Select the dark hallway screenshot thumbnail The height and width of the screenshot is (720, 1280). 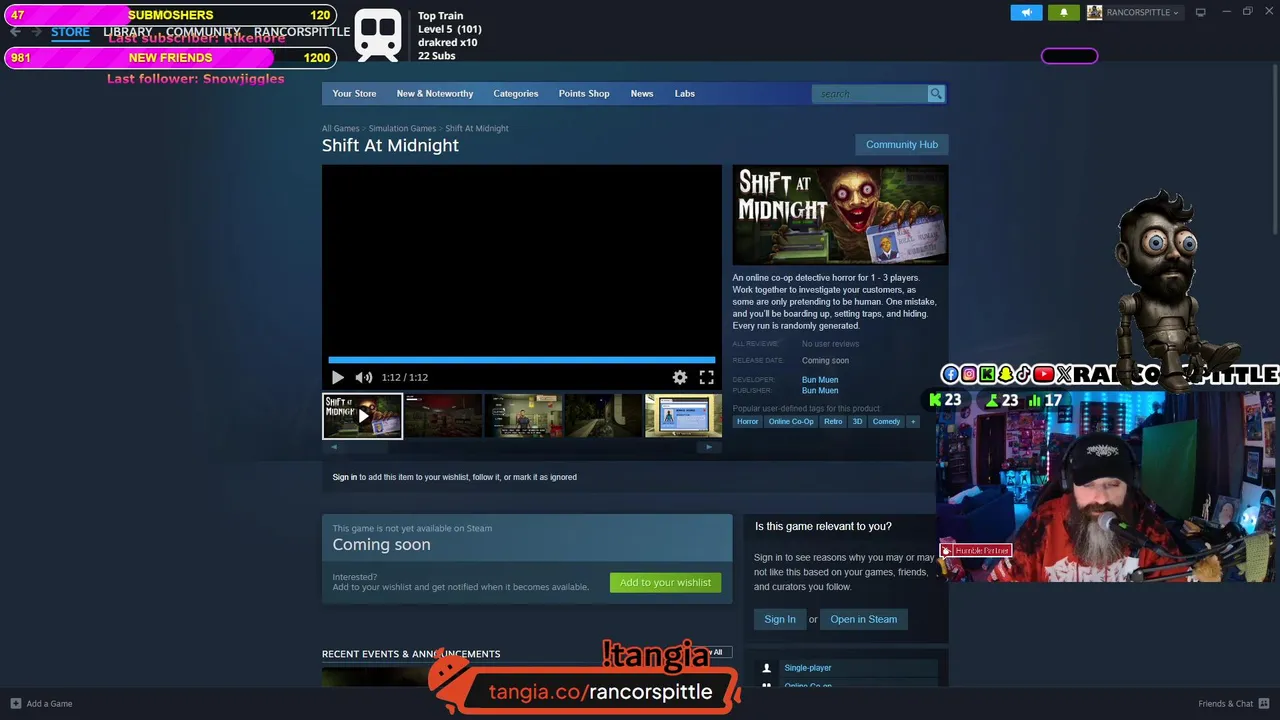443,415
